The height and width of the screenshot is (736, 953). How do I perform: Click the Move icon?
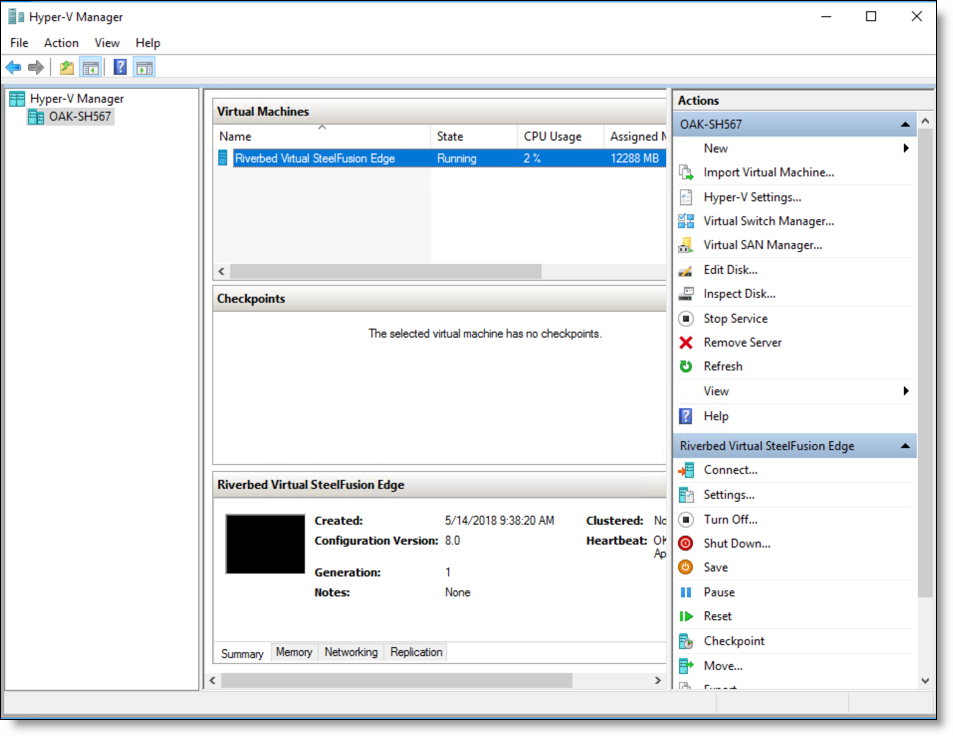coord(686,666)
